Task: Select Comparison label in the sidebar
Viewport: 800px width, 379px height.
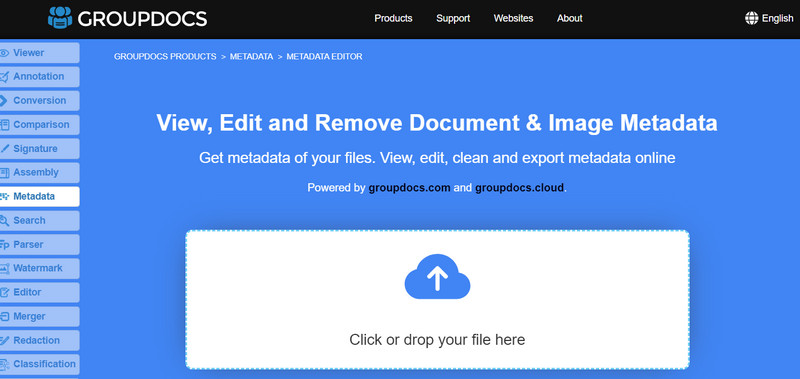Action: pos(41,124)
